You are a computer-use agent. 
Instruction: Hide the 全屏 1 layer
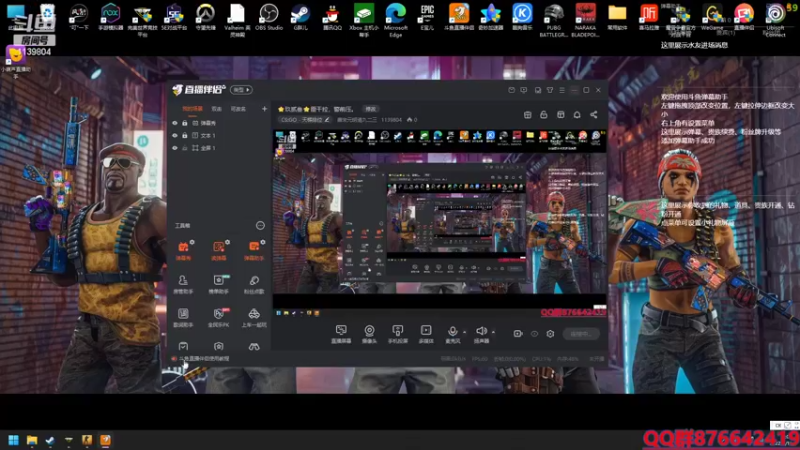175,147
